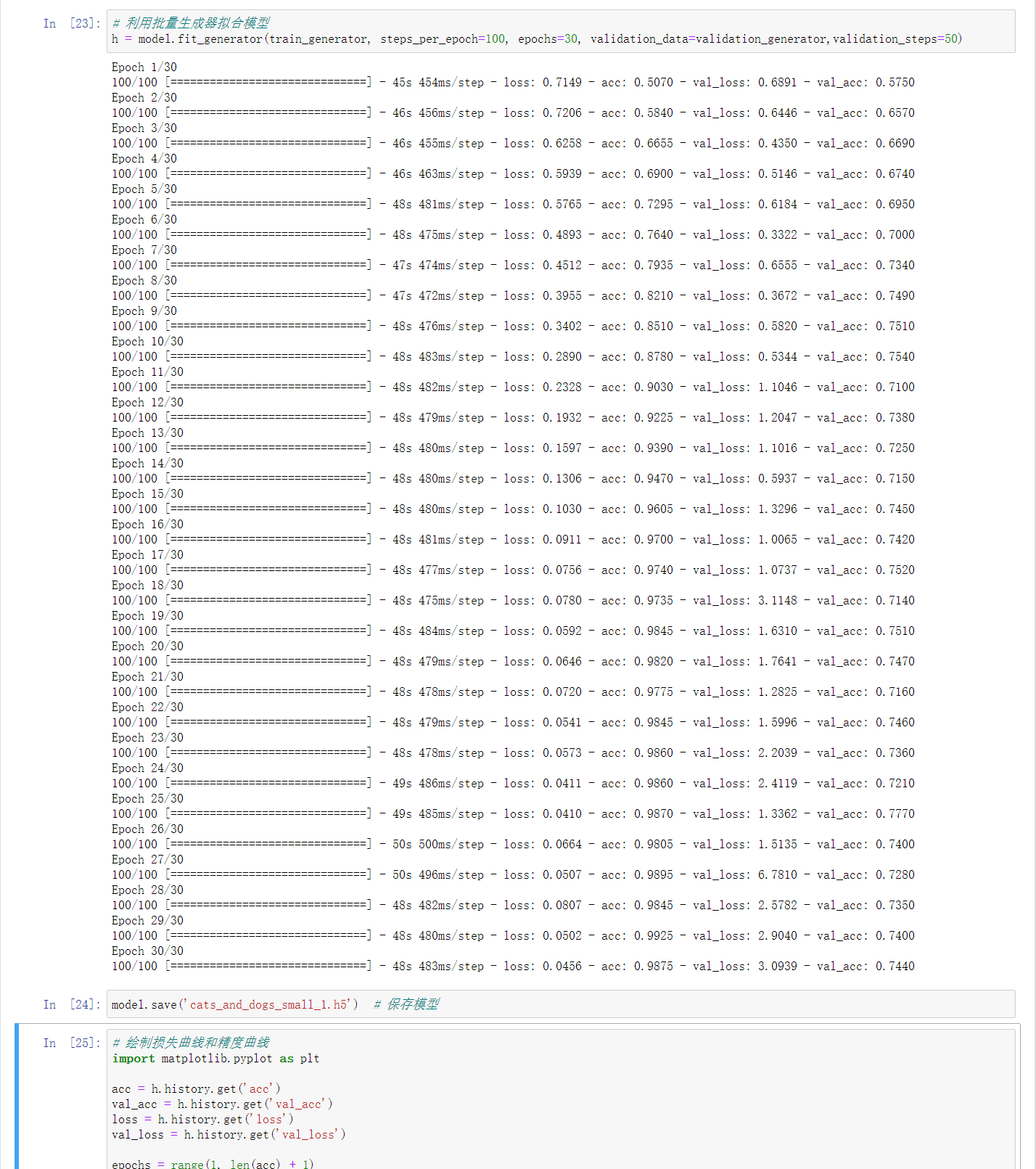Click the val_acc value 0.7540

895,357
